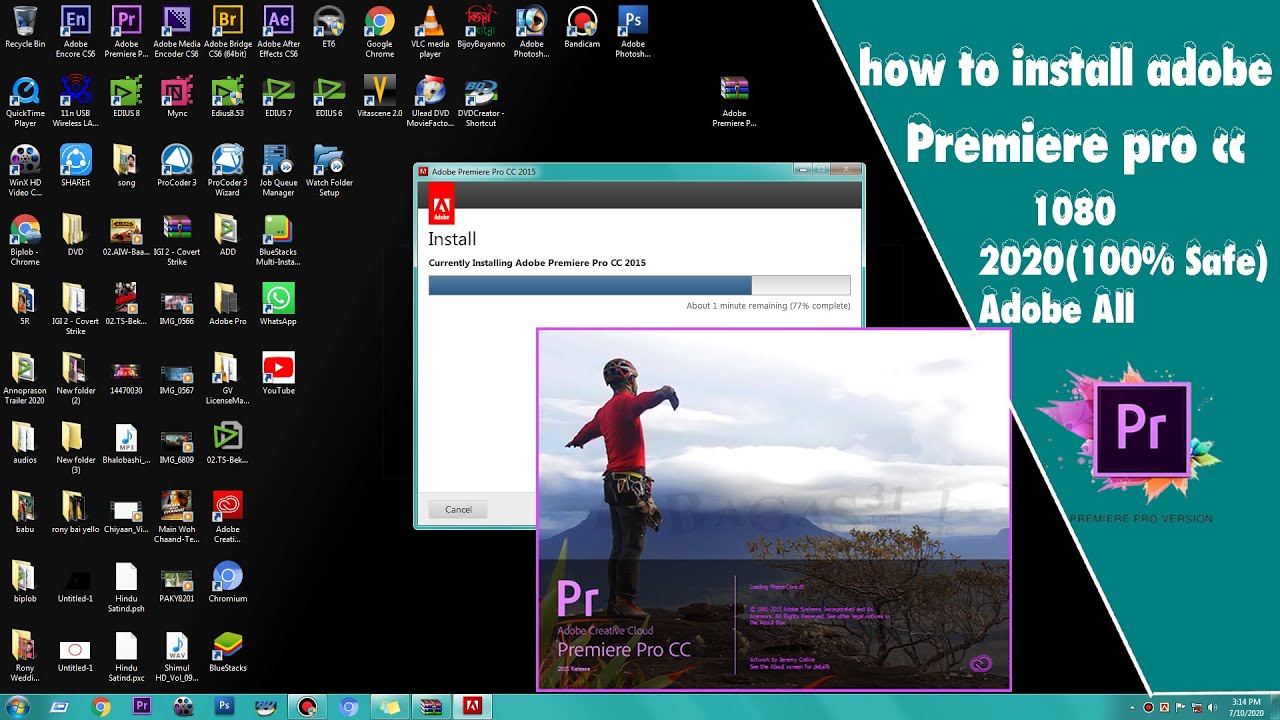Open the Bandicam desktop shortcut
The image size is (1280, 720).
[582, 26]
